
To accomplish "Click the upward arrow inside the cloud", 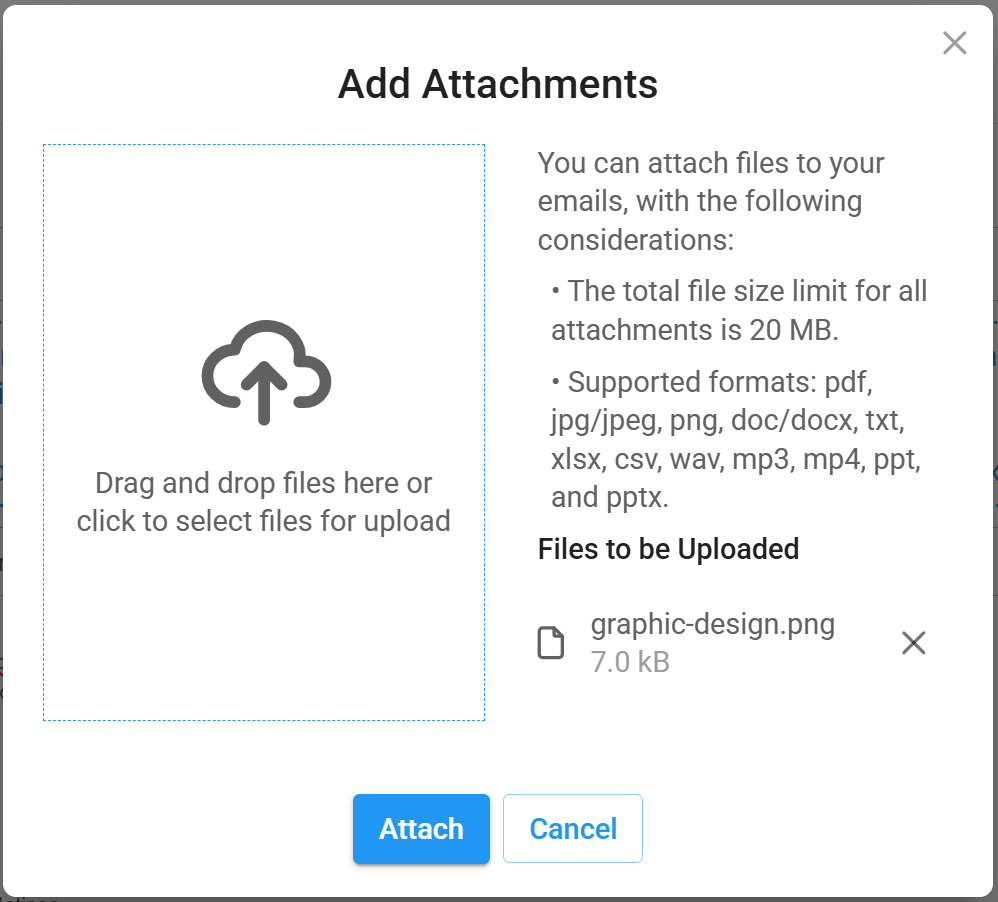I will (x=264, y=393).
